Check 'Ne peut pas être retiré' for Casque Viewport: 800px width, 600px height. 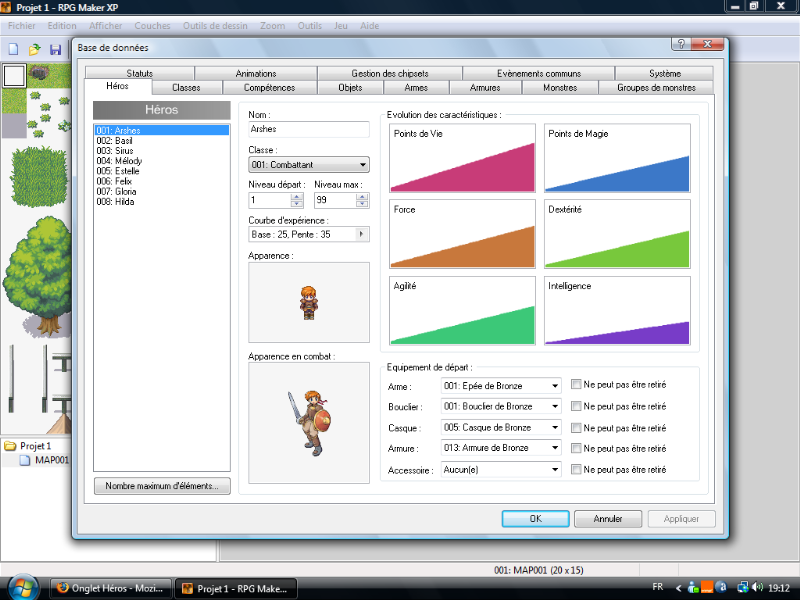click(576, 427)
